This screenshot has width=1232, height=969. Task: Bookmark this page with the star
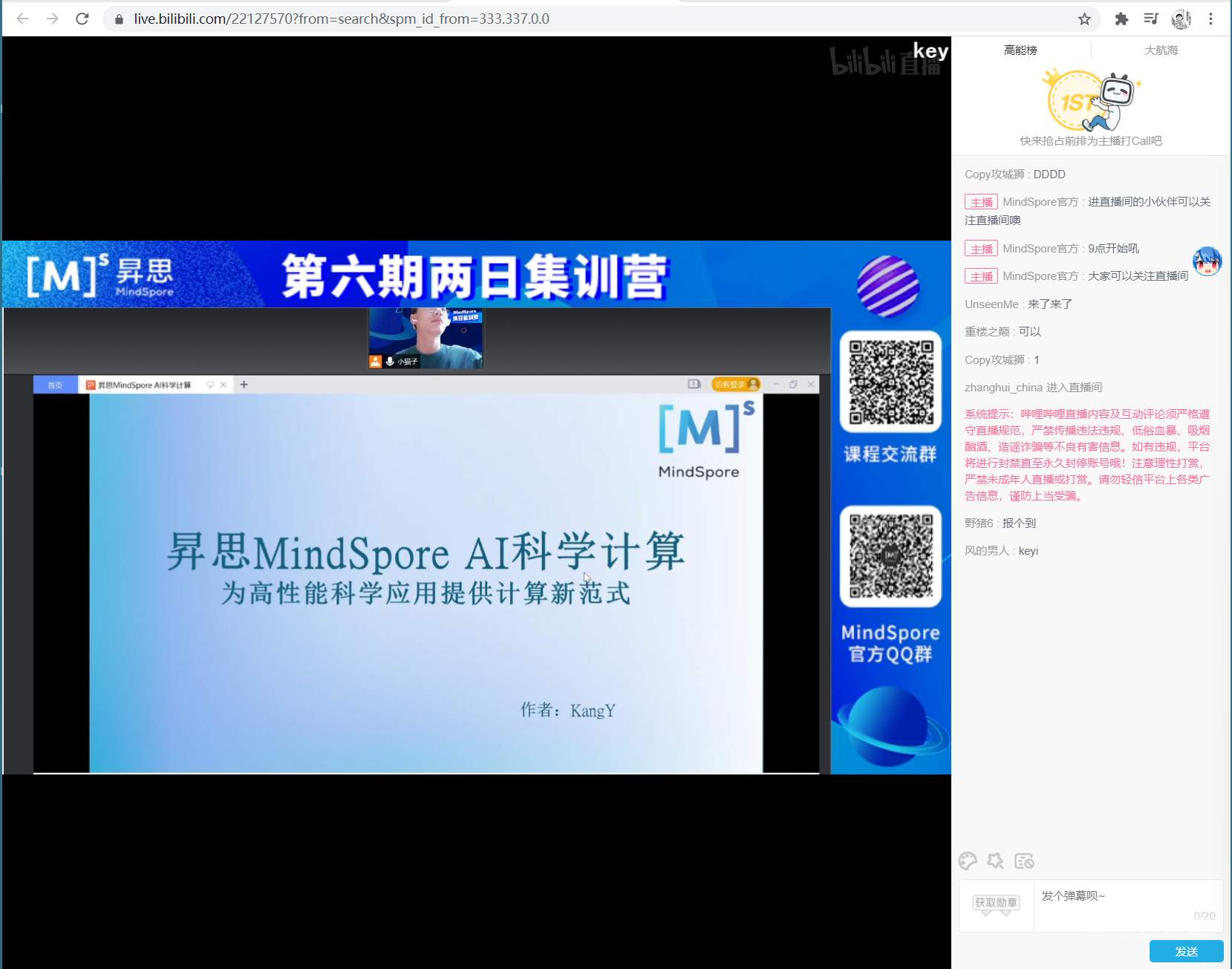point(1084,19)
